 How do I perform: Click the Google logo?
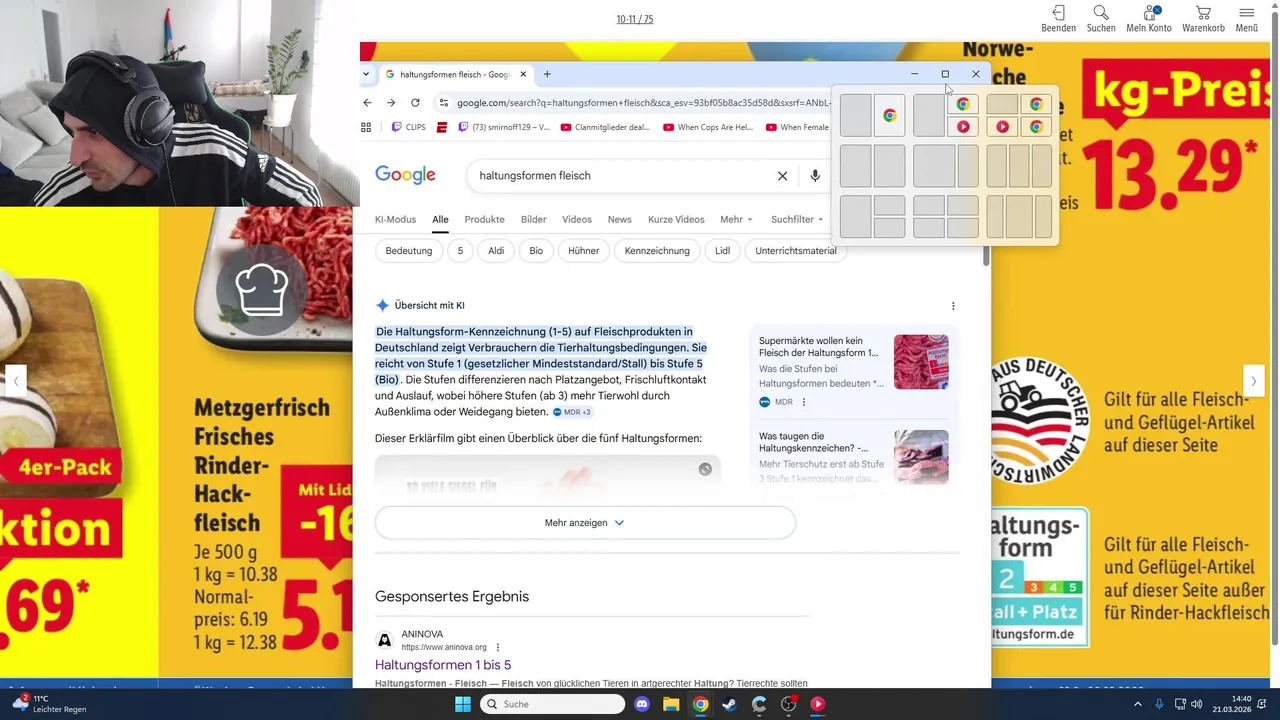(405, 175)
